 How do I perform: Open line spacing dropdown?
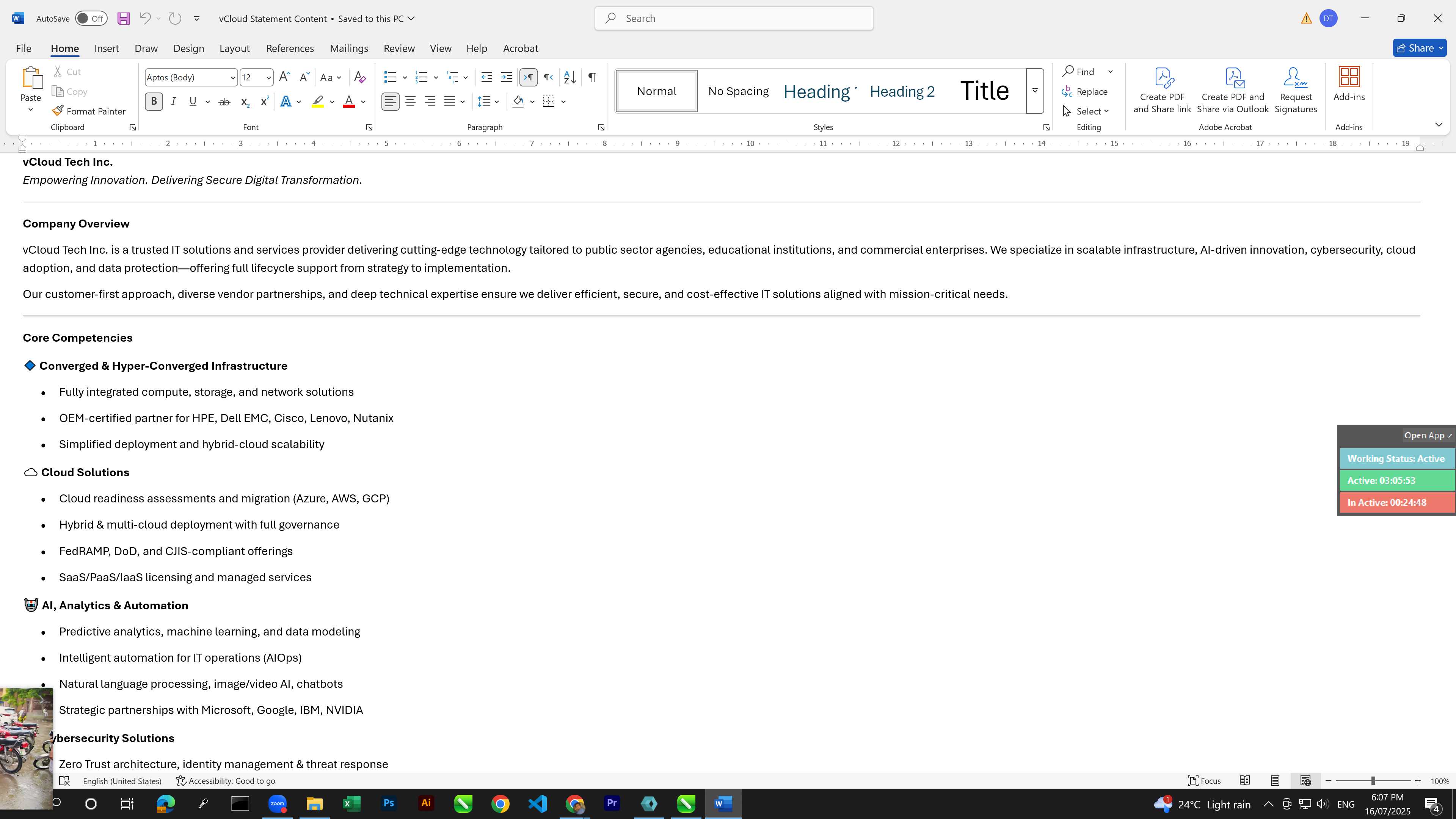(x=488, y=102)
